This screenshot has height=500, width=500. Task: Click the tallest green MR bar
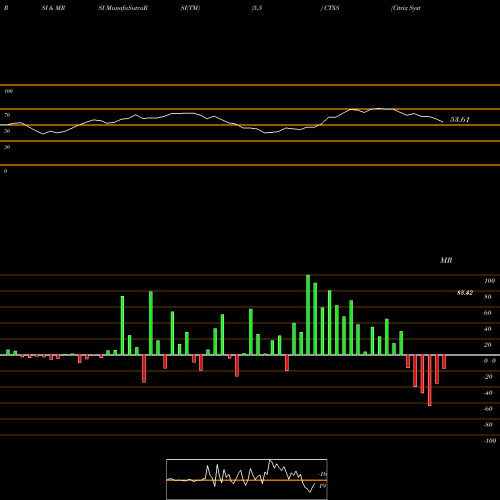click(x=308, y=315)
